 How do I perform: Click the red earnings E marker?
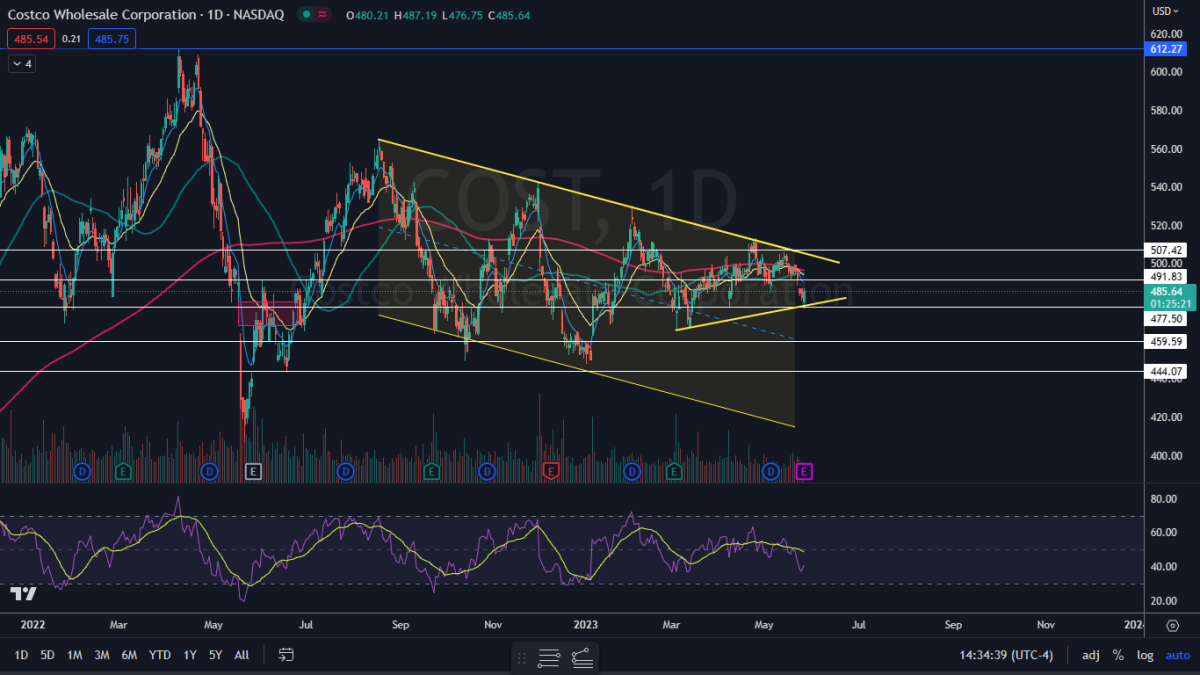(550, 470)
